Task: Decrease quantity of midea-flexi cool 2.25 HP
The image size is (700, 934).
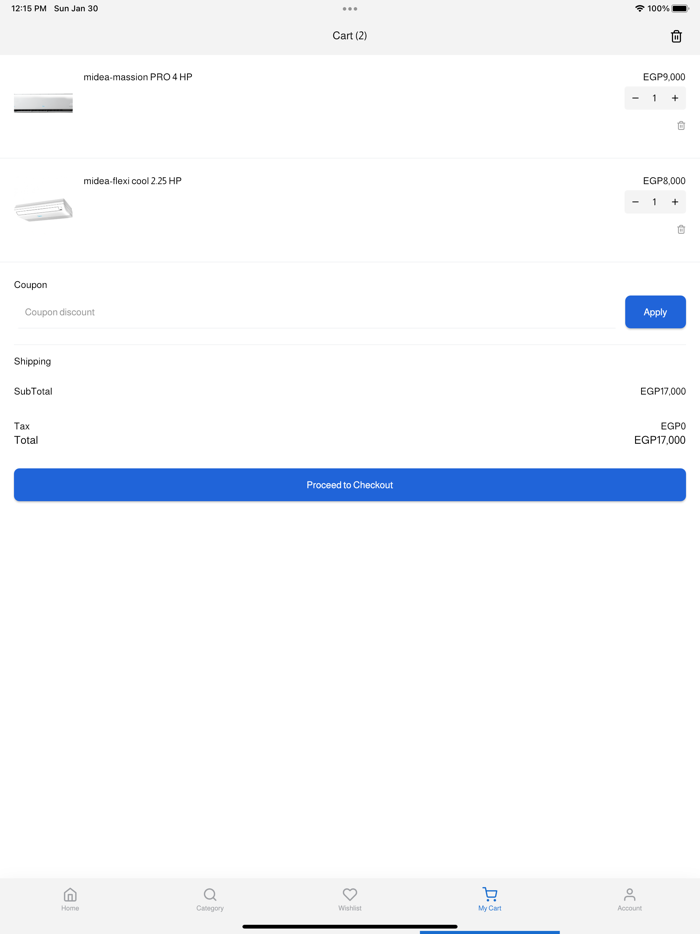Action: [635, 202]
